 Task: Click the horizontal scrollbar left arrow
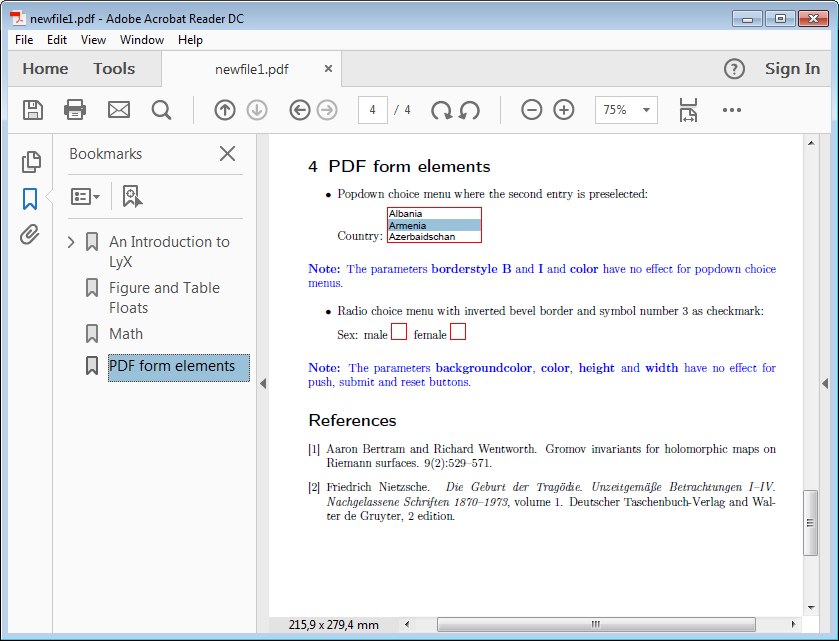click(x=407, y=624)
